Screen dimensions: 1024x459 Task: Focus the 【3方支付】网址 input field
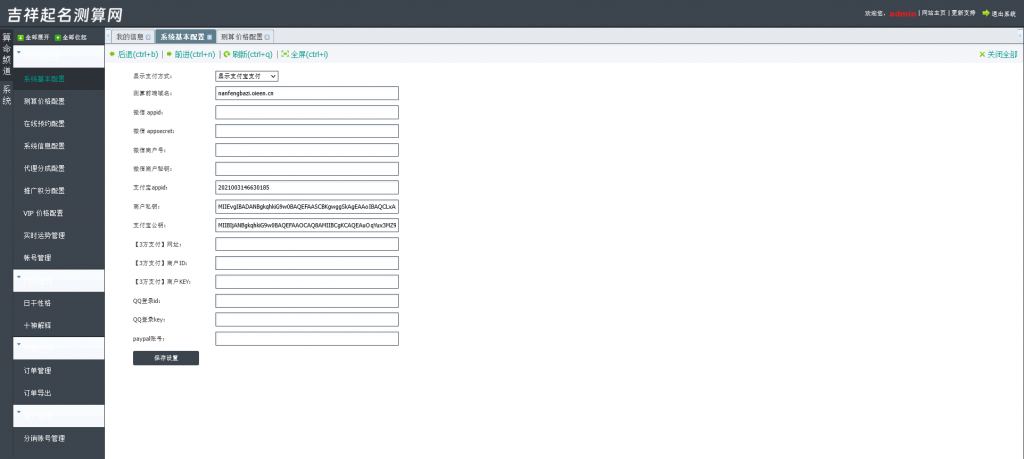[307, 244]
